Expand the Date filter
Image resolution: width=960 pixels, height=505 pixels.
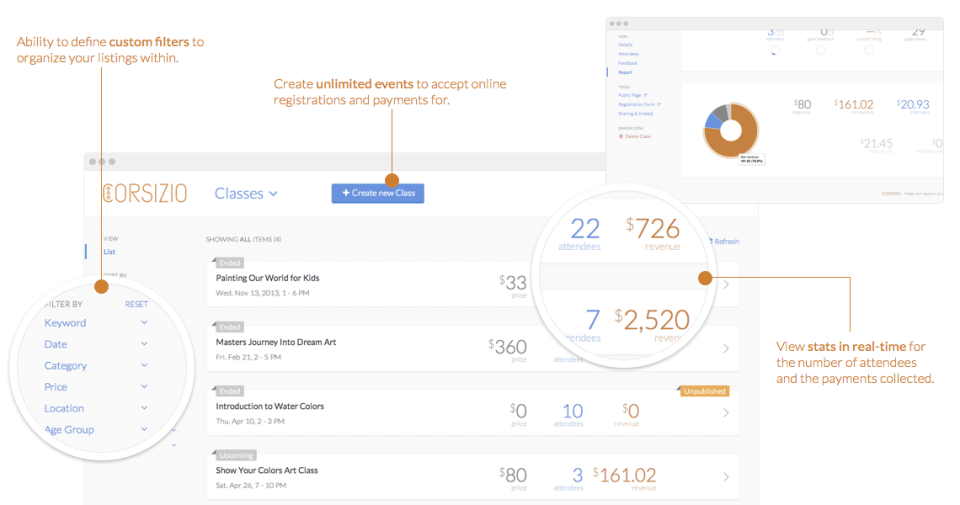96,344
